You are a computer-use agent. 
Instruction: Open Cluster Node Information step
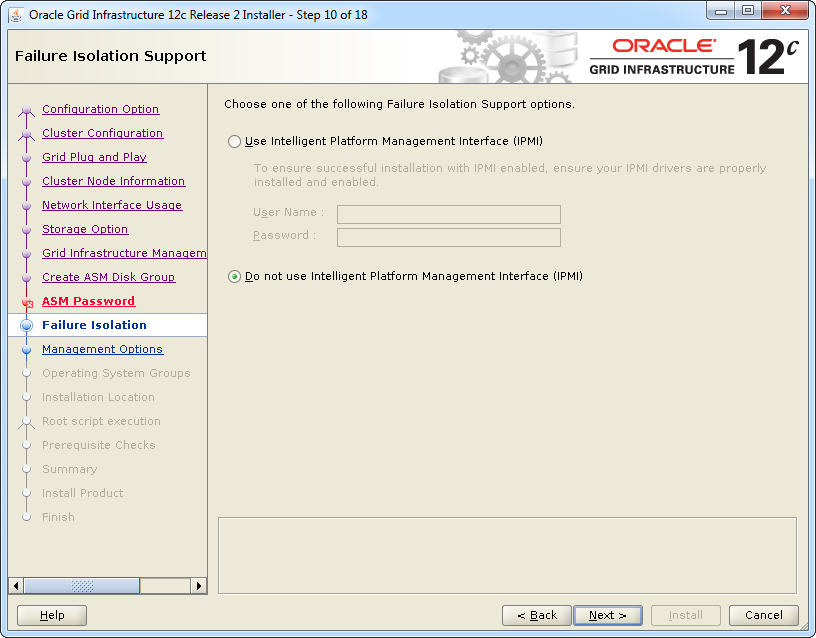pyautogui.click(x=113, y=182)
